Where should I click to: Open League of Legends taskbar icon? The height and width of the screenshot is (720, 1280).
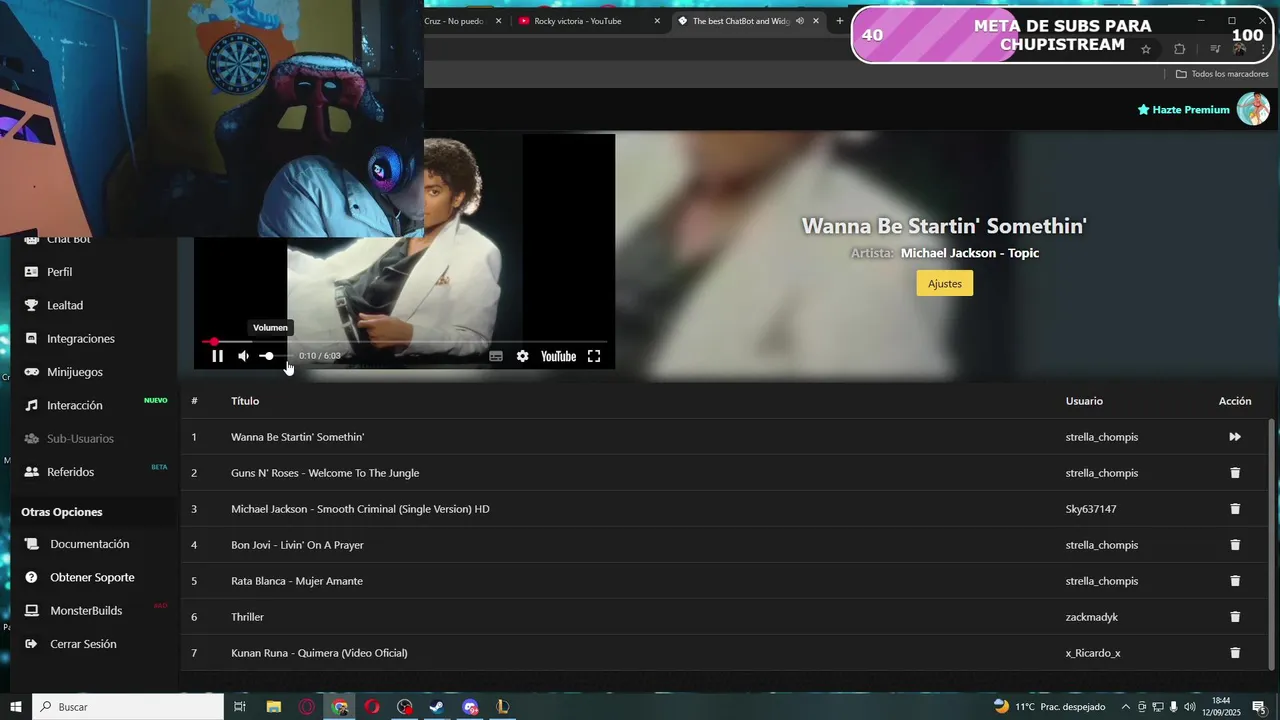click(x=503, y=707)
